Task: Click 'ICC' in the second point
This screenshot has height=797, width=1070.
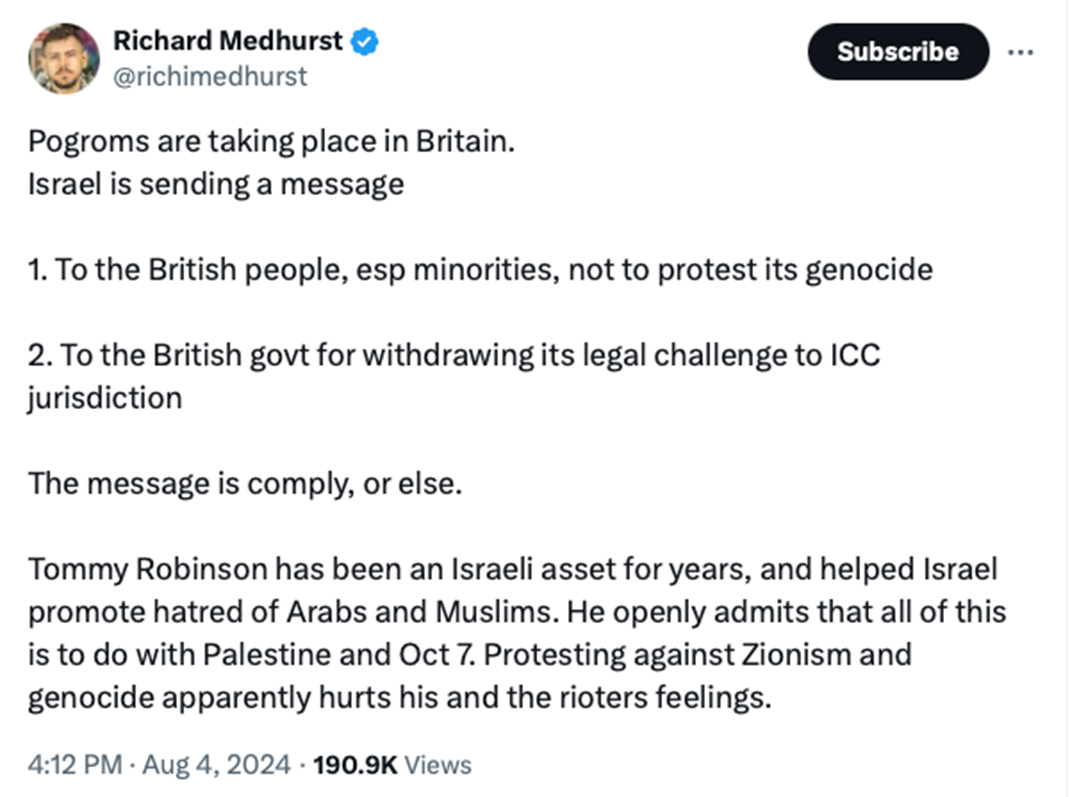Action: point(856,356)
